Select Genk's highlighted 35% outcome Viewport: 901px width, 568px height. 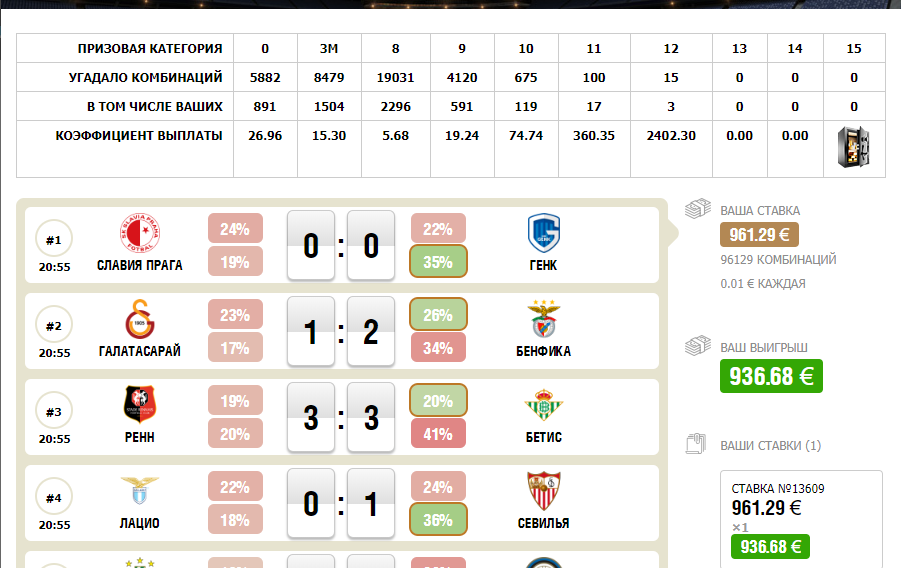click(x=438, y=263)
